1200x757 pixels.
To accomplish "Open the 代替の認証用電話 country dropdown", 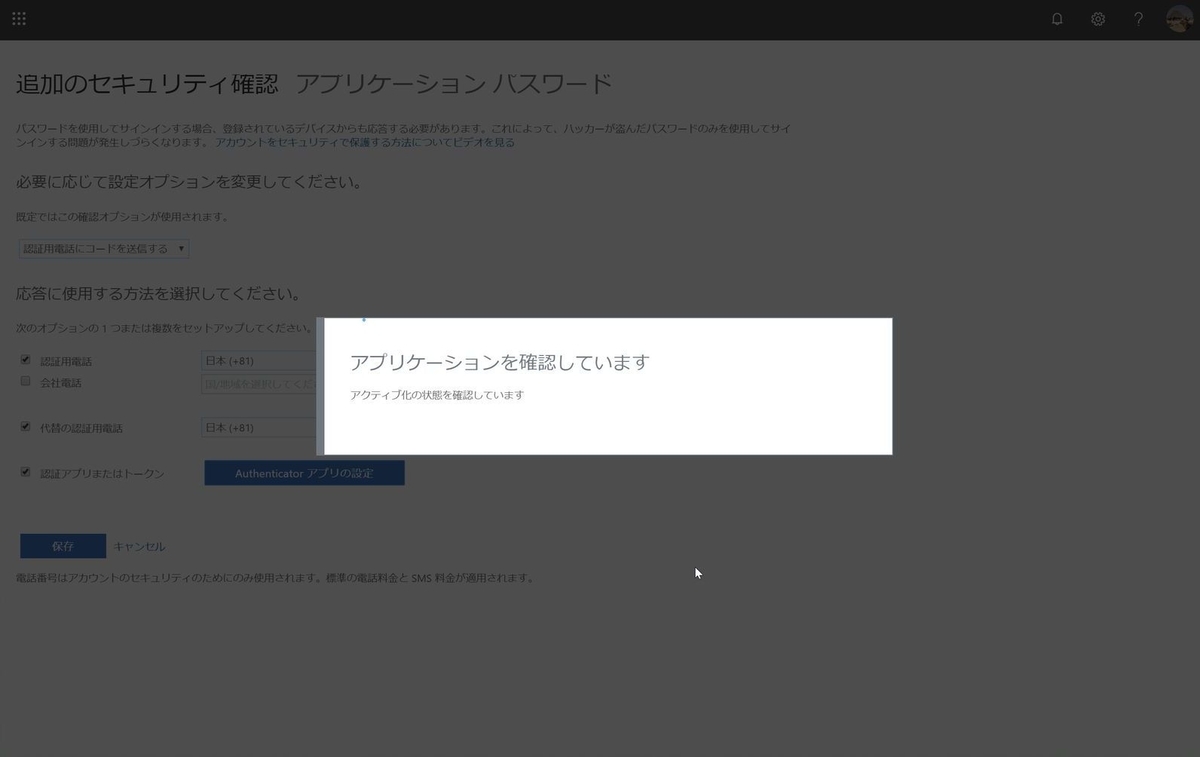I will coord(258,427).
